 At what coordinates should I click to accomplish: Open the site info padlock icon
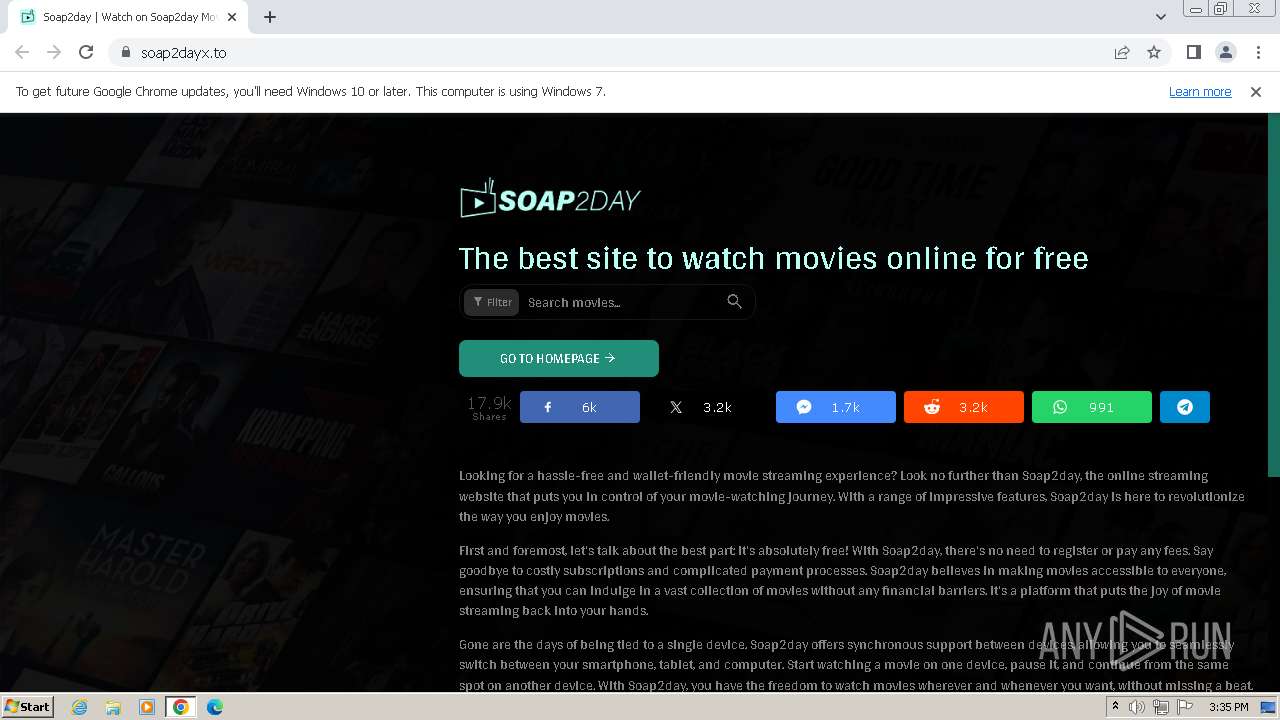[x=125, y=52]
